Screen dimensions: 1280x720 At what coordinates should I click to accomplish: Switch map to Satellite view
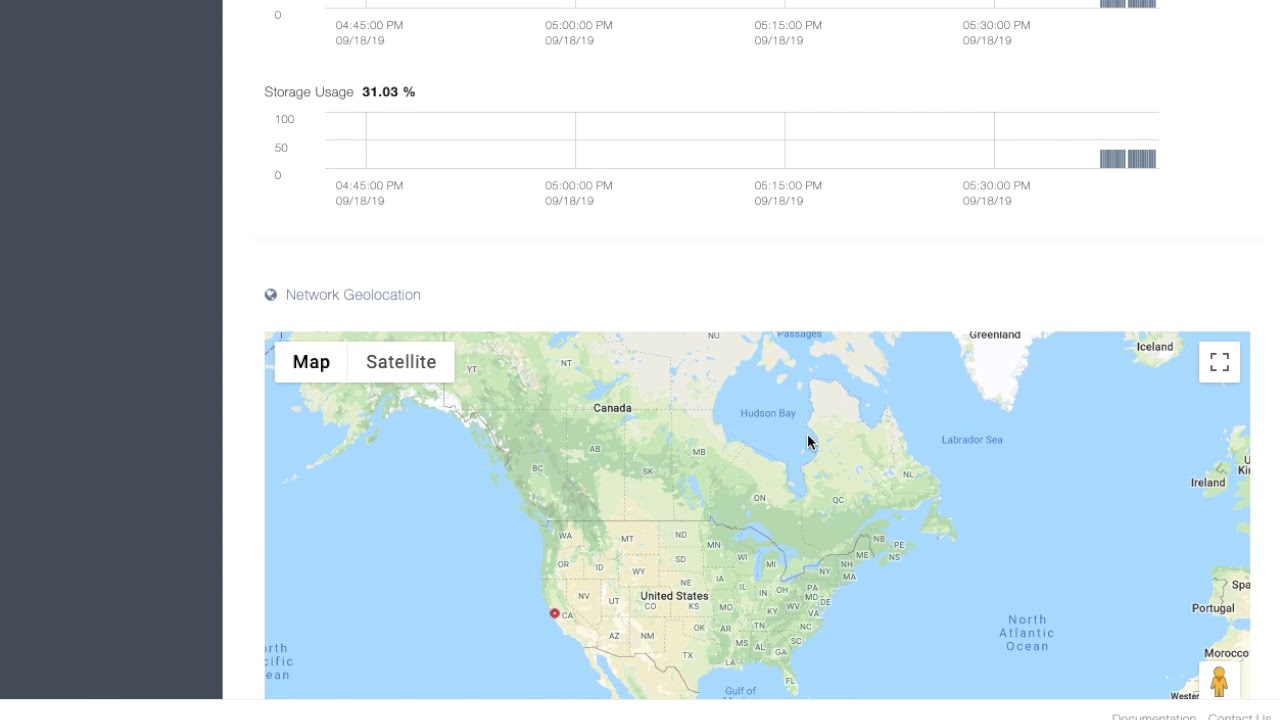pos(401,362)
